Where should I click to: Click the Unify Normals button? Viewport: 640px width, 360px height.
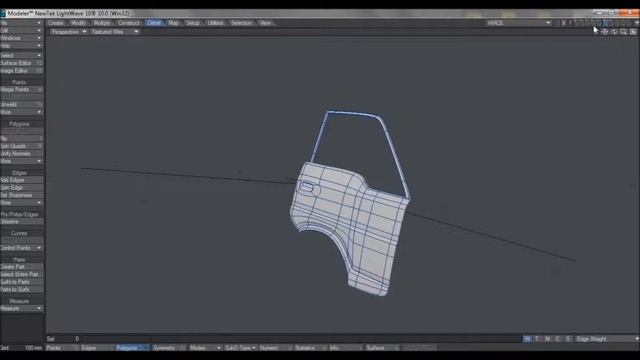click(22, 154)
